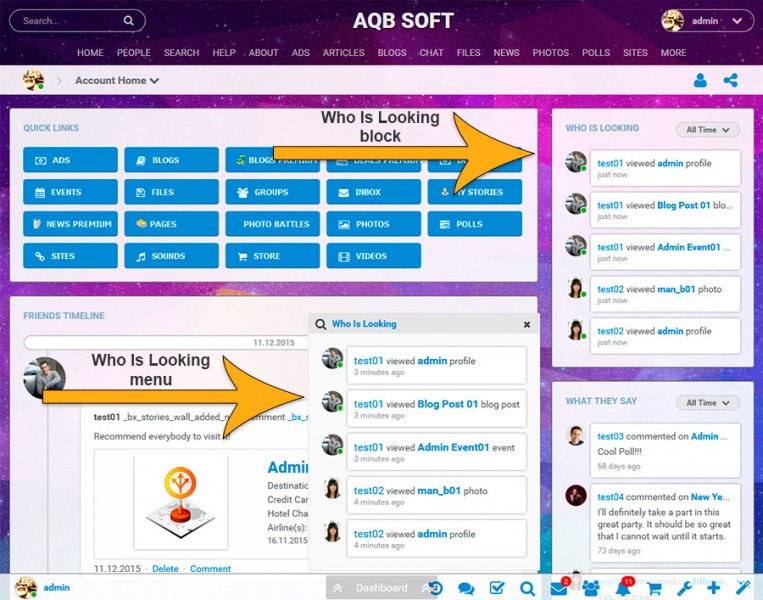Click the magnifier icon in bottom toolbar
This screenshot has width=763, height=600.
coord(527,588)
